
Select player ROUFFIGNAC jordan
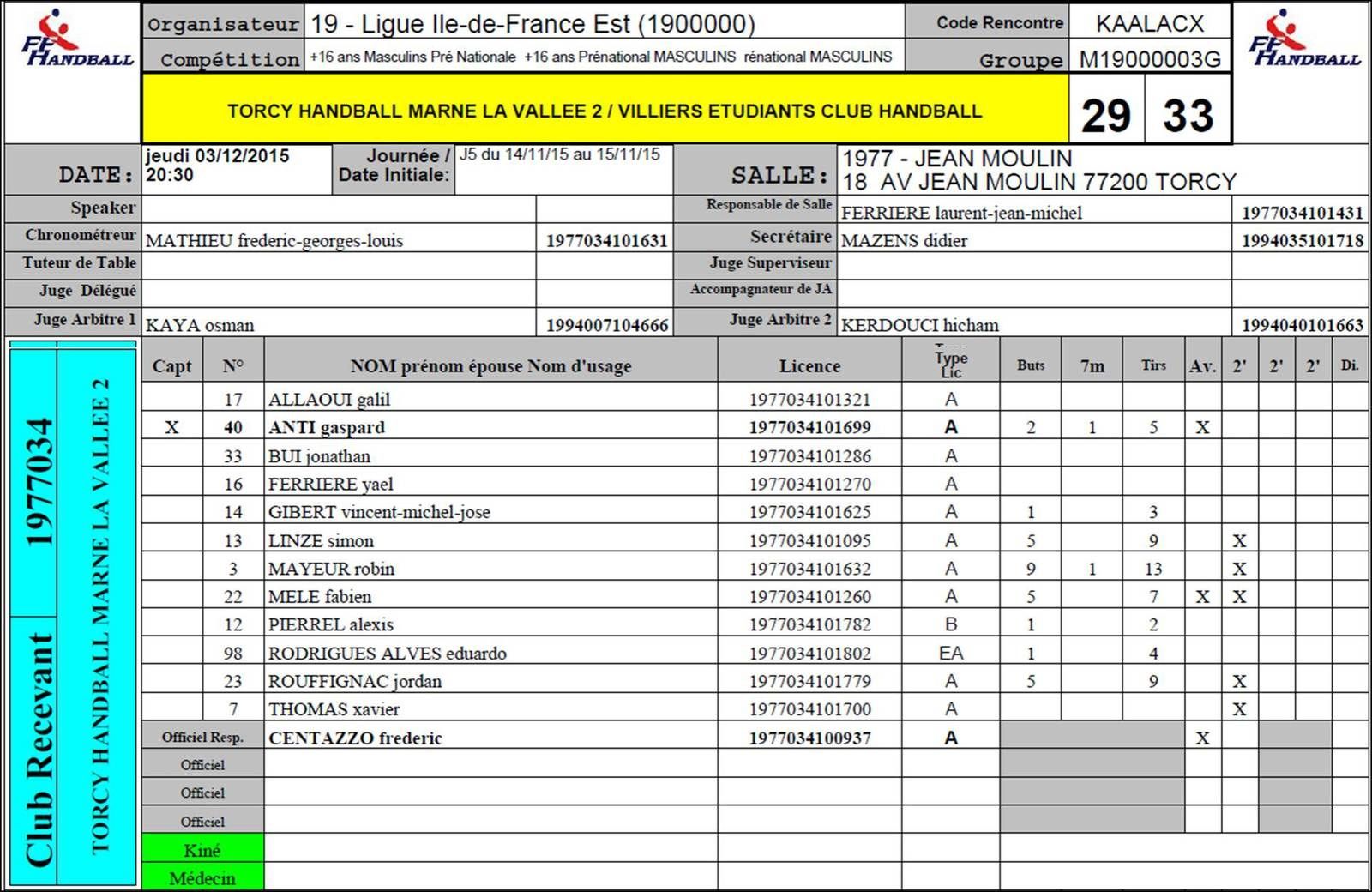click(355, 682)
